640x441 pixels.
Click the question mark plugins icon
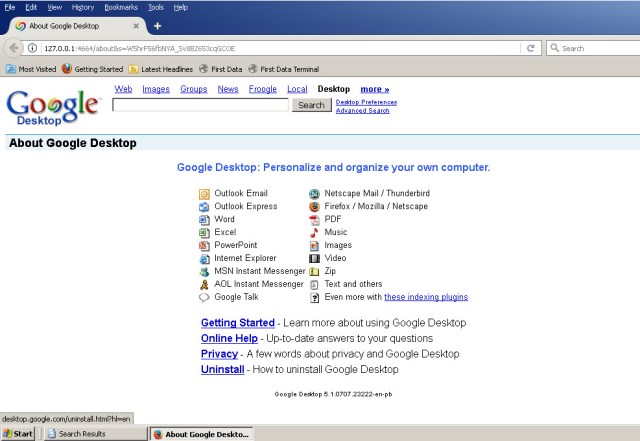coord(314,298)
